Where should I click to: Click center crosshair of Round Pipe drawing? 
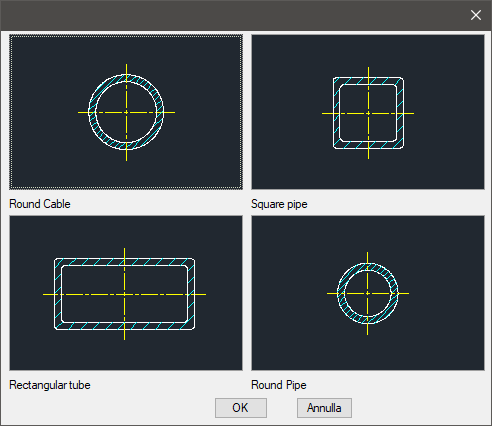pyautogui.click(x=368, y=293)
